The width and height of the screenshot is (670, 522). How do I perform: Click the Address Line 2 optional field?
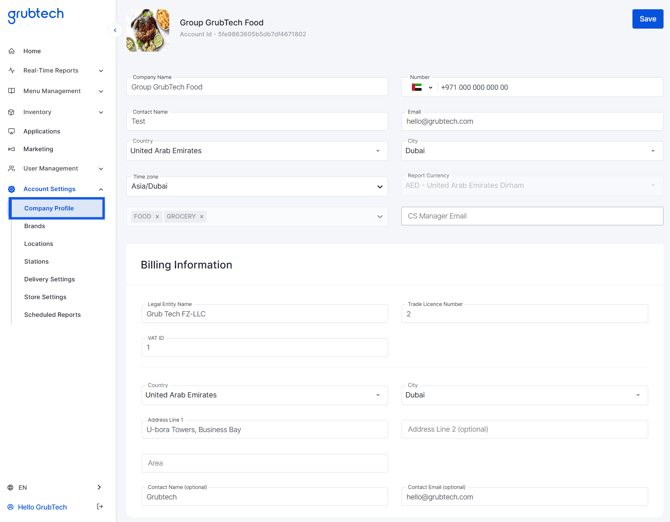(525, 429)
